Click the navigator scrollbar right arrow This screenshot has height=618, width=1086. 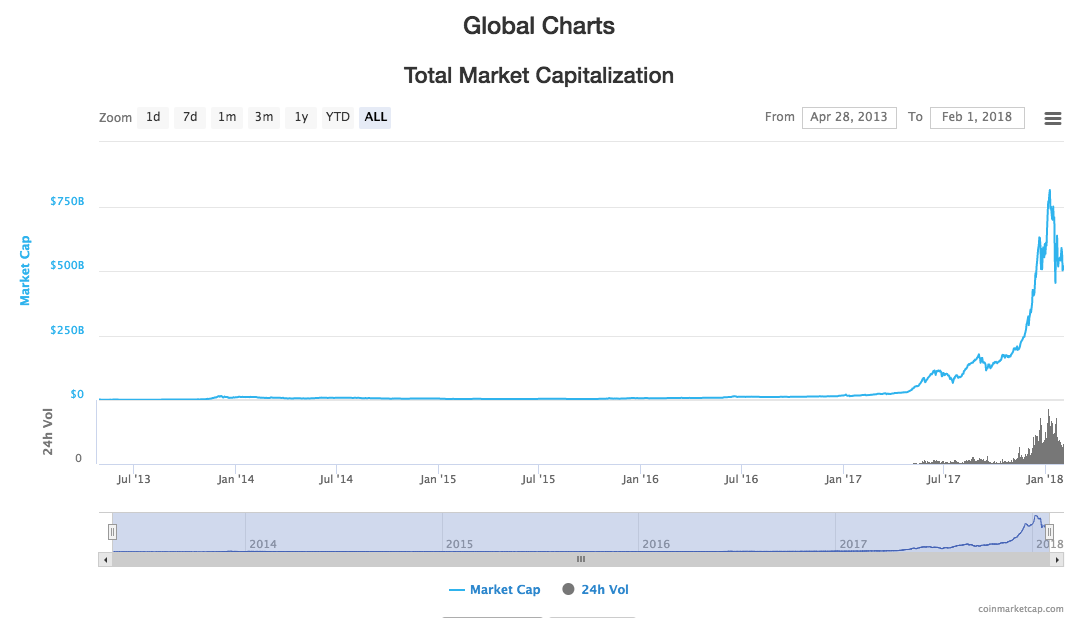1057,560
